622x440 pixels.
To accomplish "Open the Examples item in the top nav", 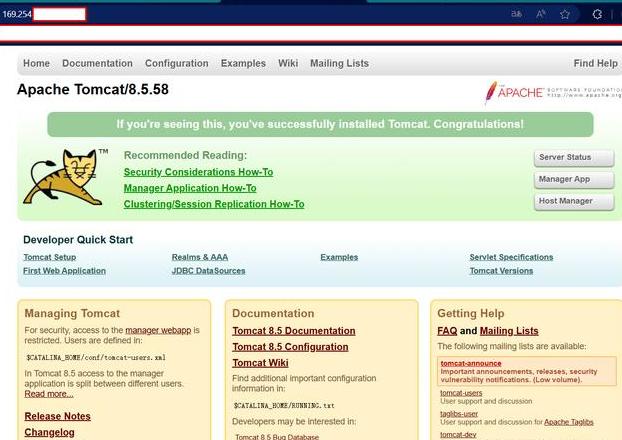I will click(243, 63).
